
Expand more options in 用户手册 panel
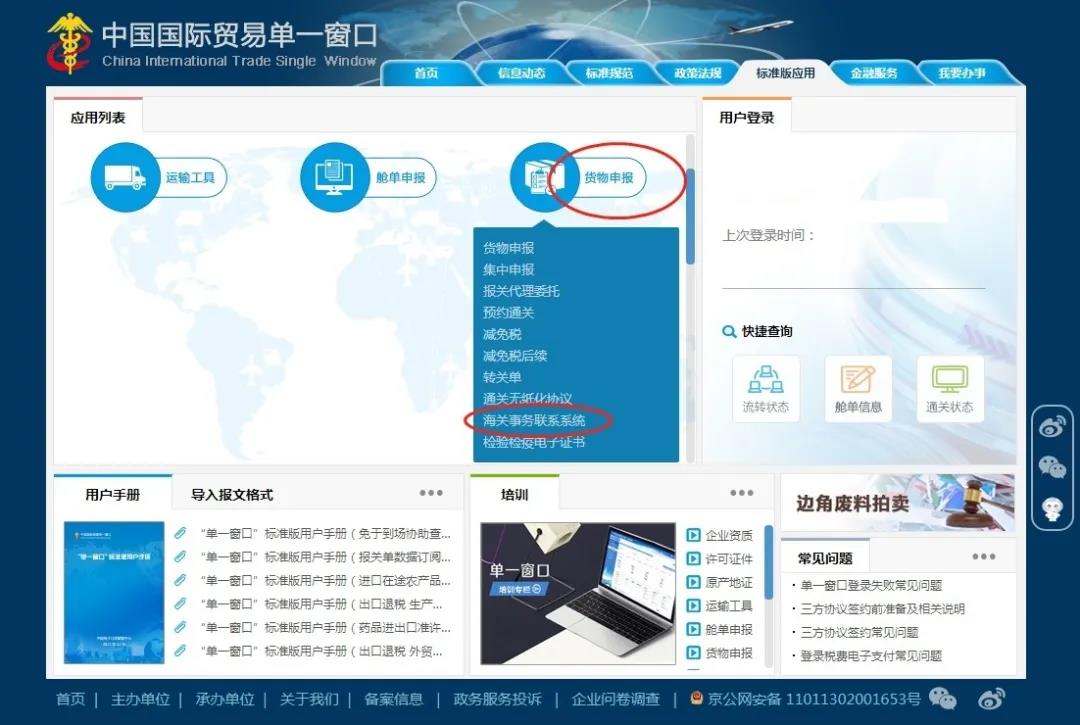point(431,493)
